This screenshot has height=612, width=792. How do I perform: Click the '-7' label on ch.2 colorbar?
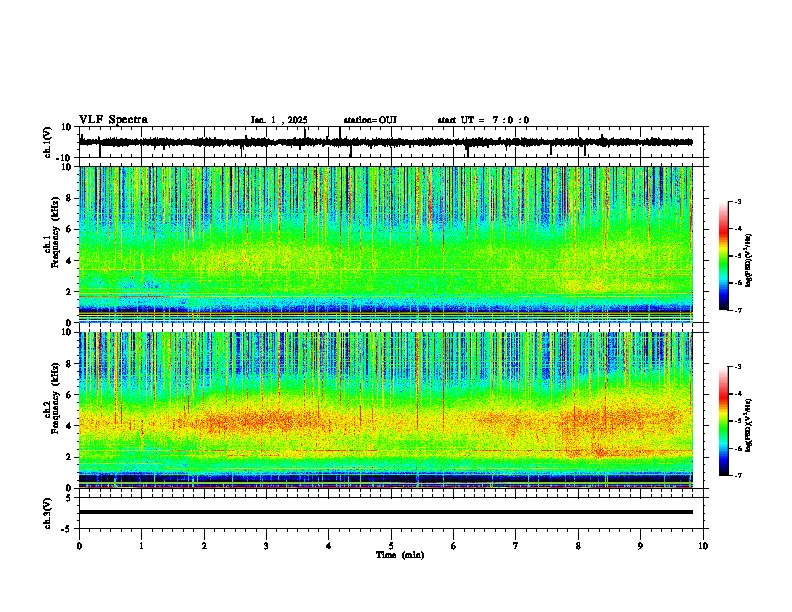pos(737,476)
